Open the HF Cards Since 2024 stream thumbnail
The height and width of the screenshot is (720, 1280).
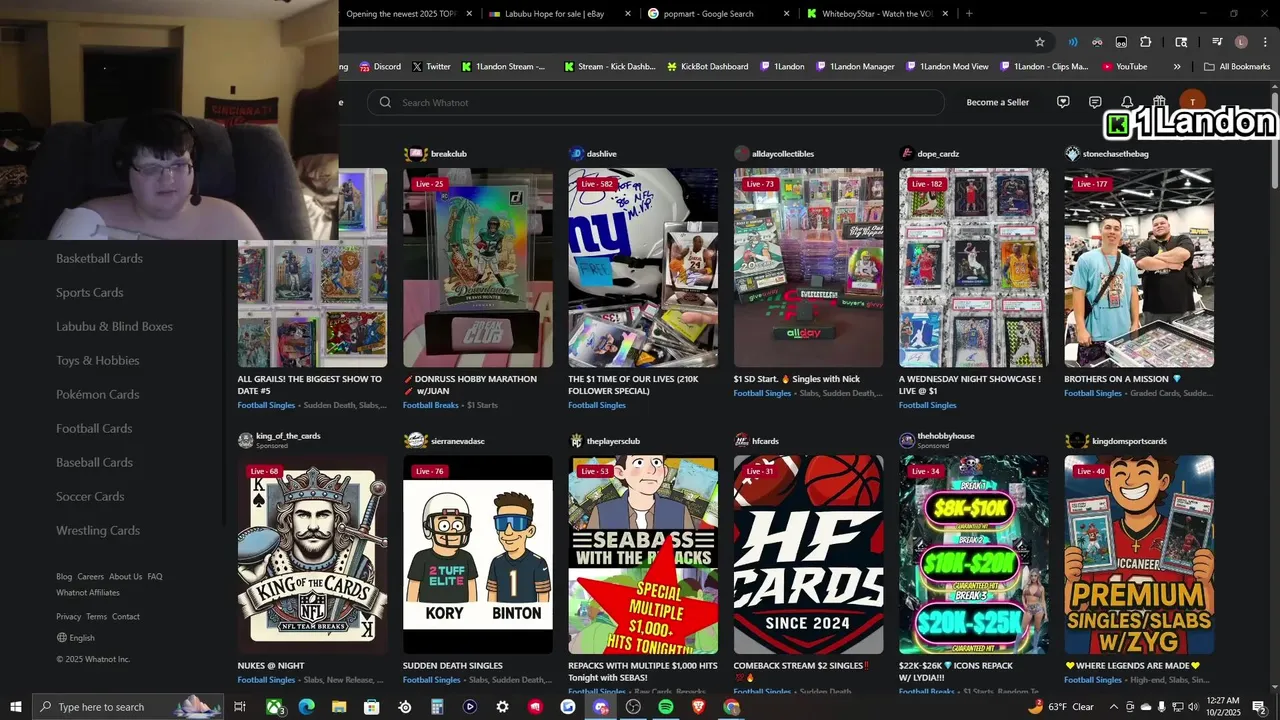pyautogui.click(x=808, y=554)
